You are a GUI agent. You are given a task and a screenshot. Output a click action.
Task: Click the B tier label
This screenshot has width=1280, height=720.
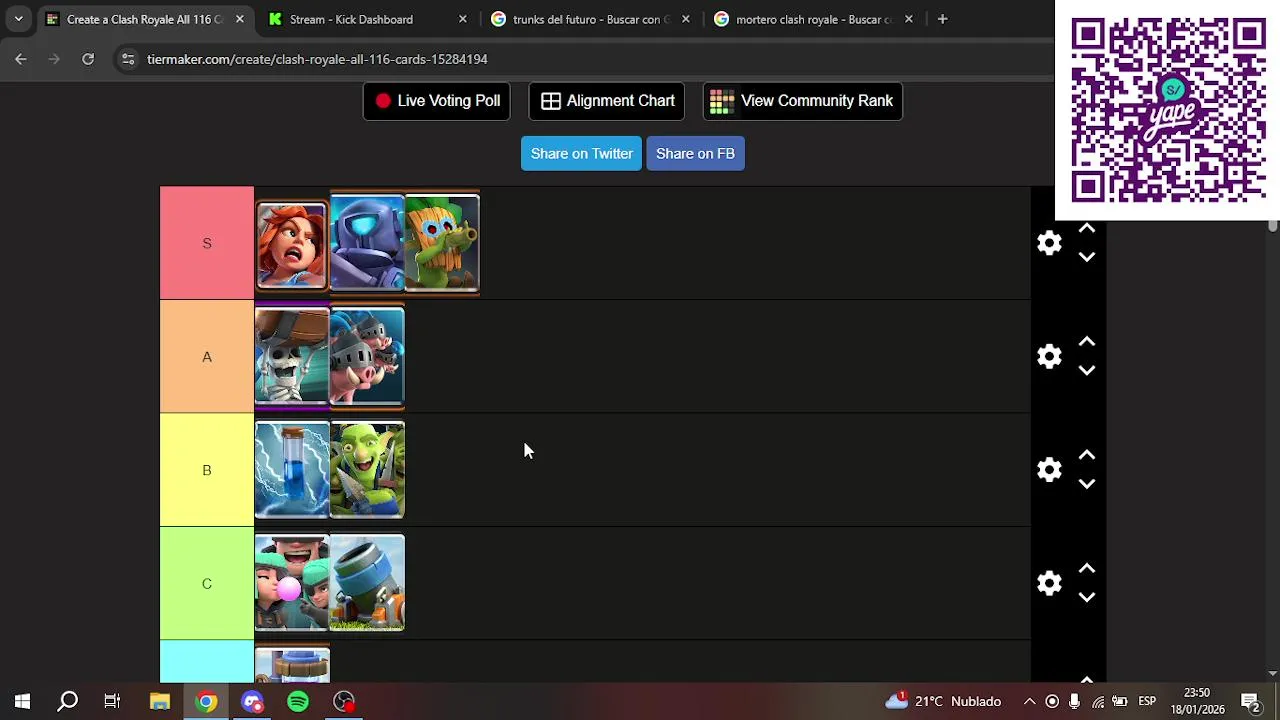tap(207, 470)
